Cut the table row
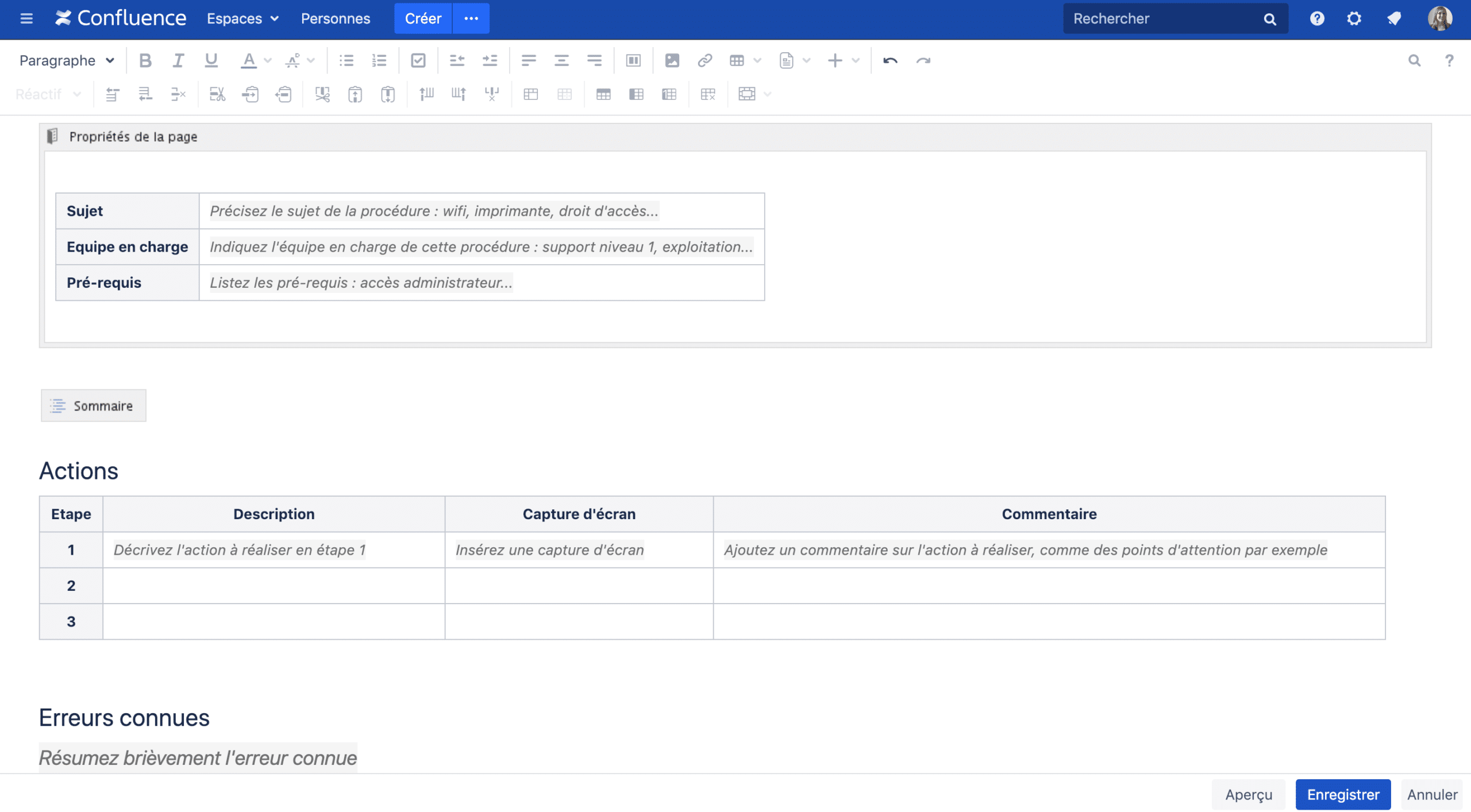This screenshot has height=812, width=1471. click(x=217, y=94)
